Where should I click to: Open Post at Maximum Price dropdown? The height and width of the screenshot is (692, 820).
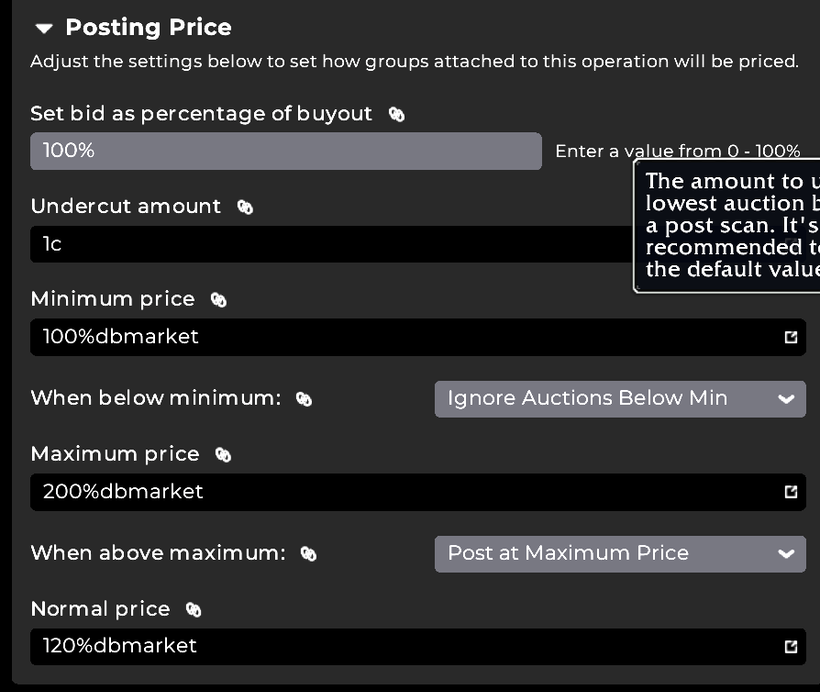tap(620, 553)
